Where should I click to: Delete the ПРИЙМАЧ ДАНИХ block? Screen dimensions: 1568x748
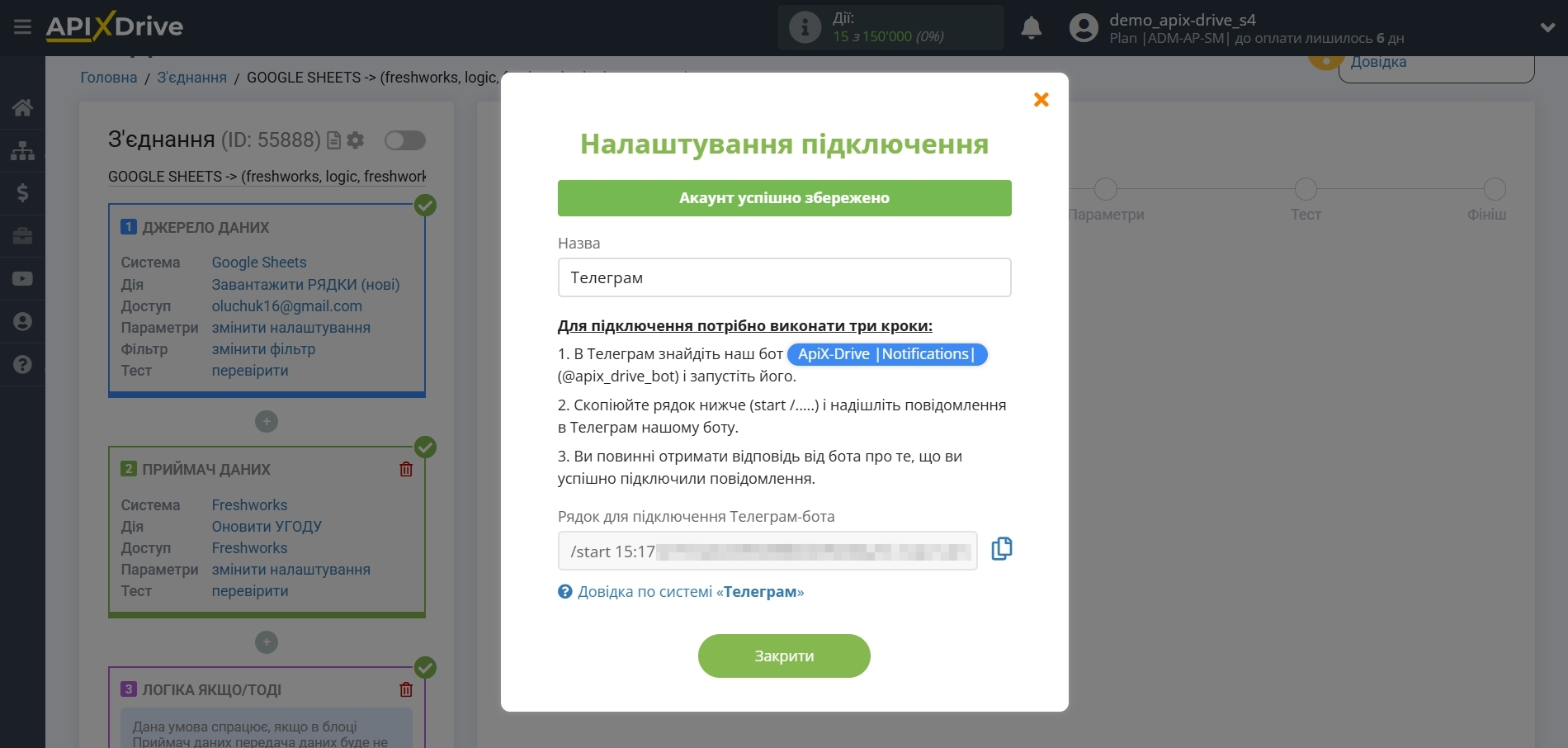406,470
